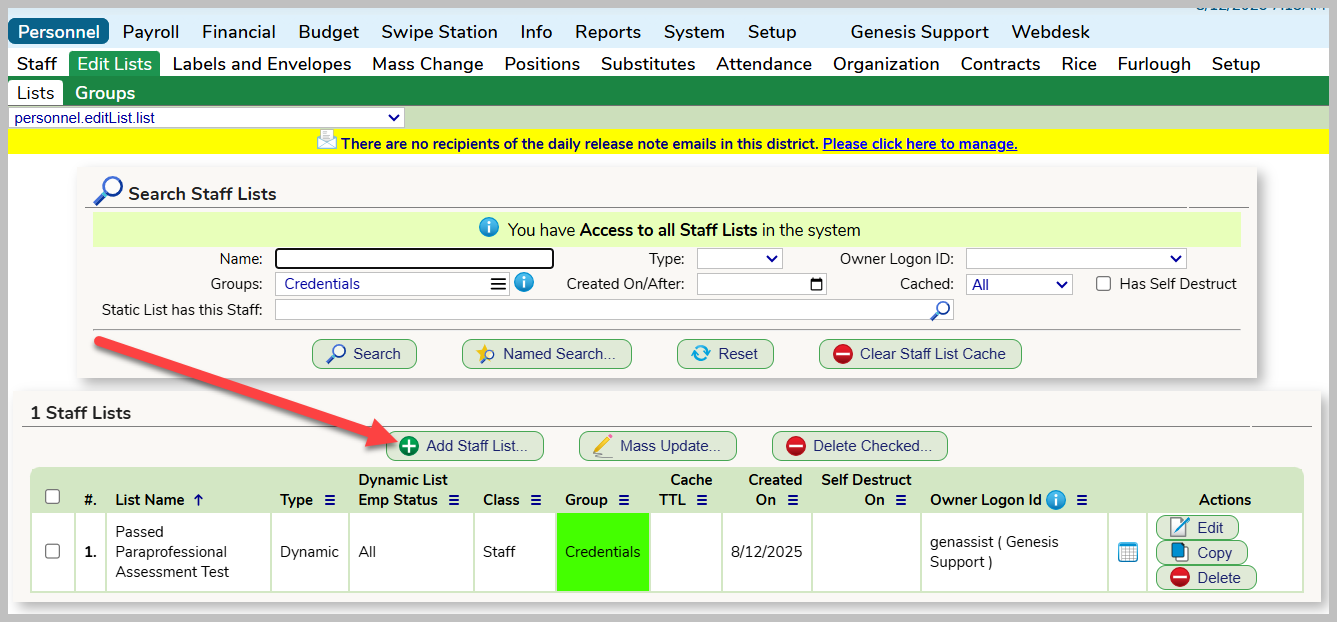Viewport: 1337px width, 622px height.
Task: Click the blue info icon in access banner
Action: [489, 228]
